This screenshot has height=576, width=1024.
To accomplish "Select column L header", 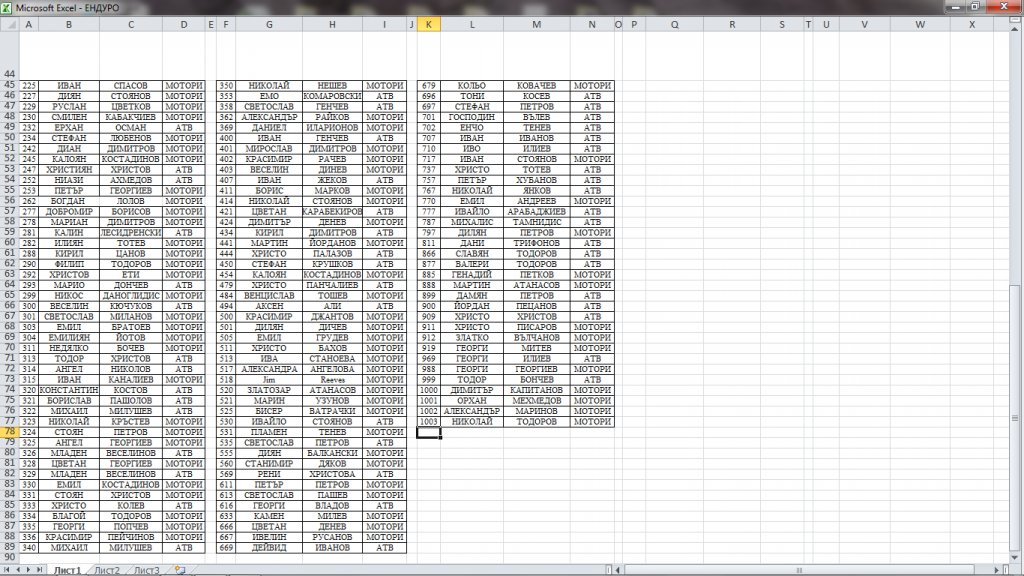I will point(472,24).
